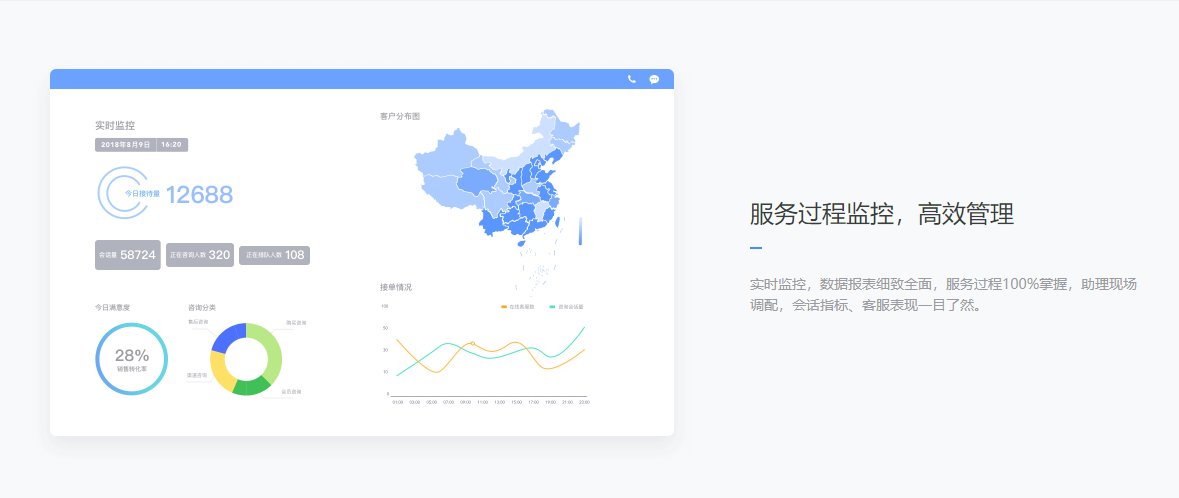
Task: Select the 2018年8月9日 date badge
Action: pos(125,145)
